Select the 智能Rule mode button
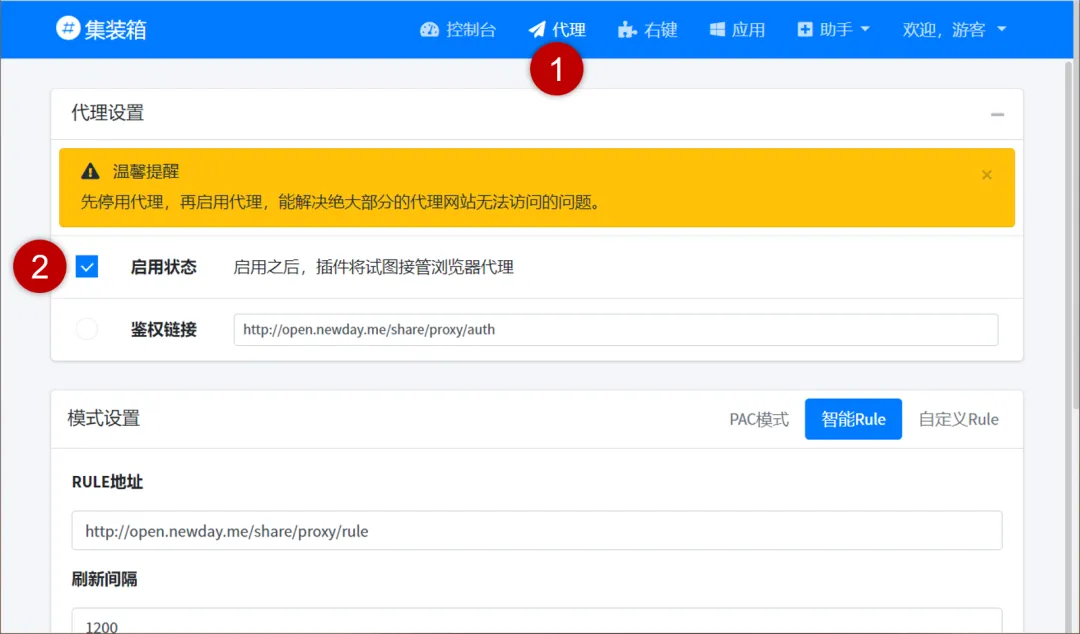This screenshot has height=634, width=1080. point(852,419)
